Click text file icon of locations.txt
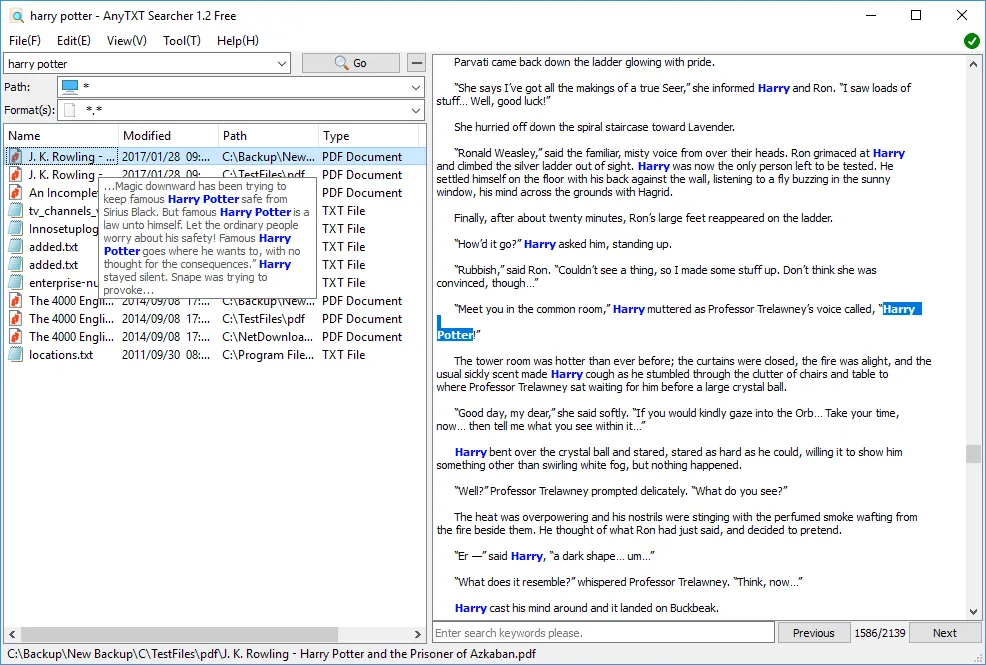Viewport: 986px width, 665px height. click(x=16, y=354)
